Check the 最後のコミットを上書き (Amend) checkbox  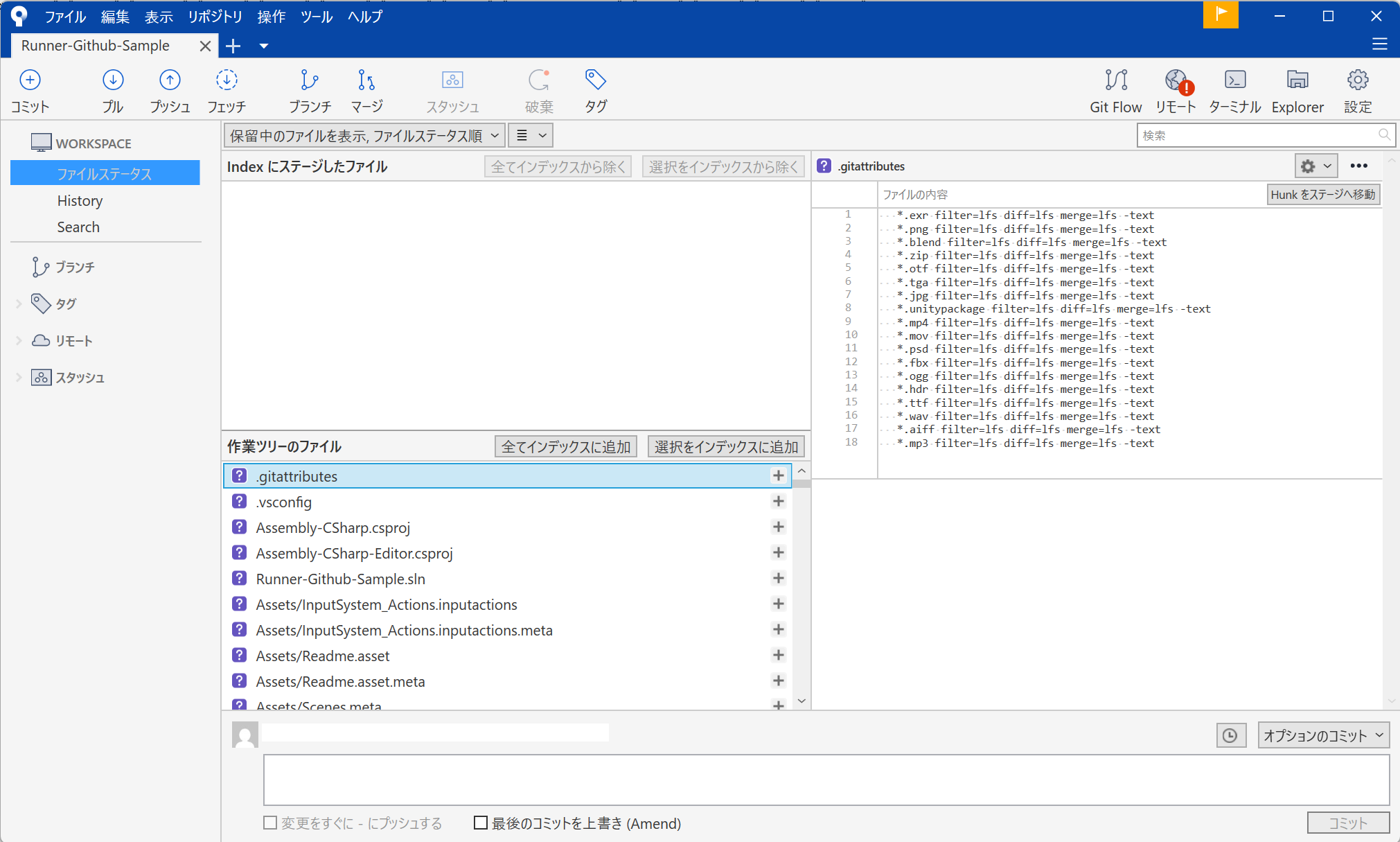480,823
